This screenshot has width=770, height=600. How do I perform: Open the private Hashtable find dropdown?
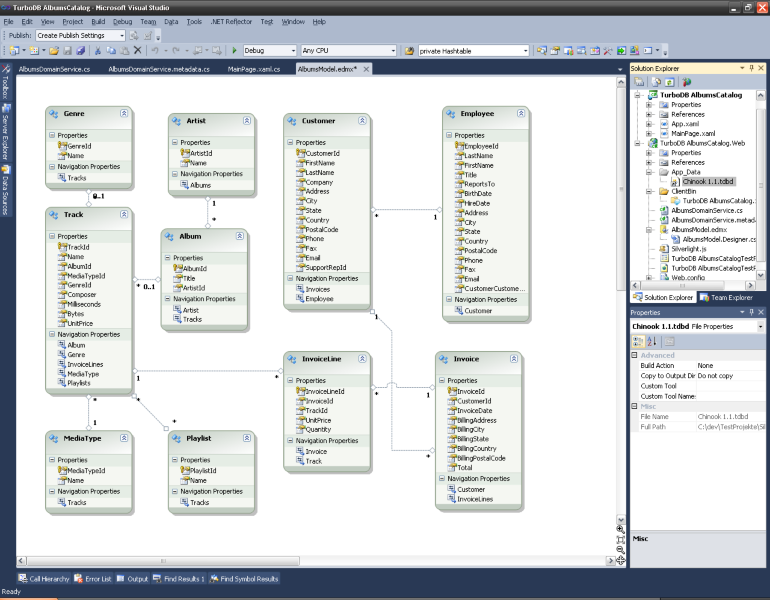(525, 51)
